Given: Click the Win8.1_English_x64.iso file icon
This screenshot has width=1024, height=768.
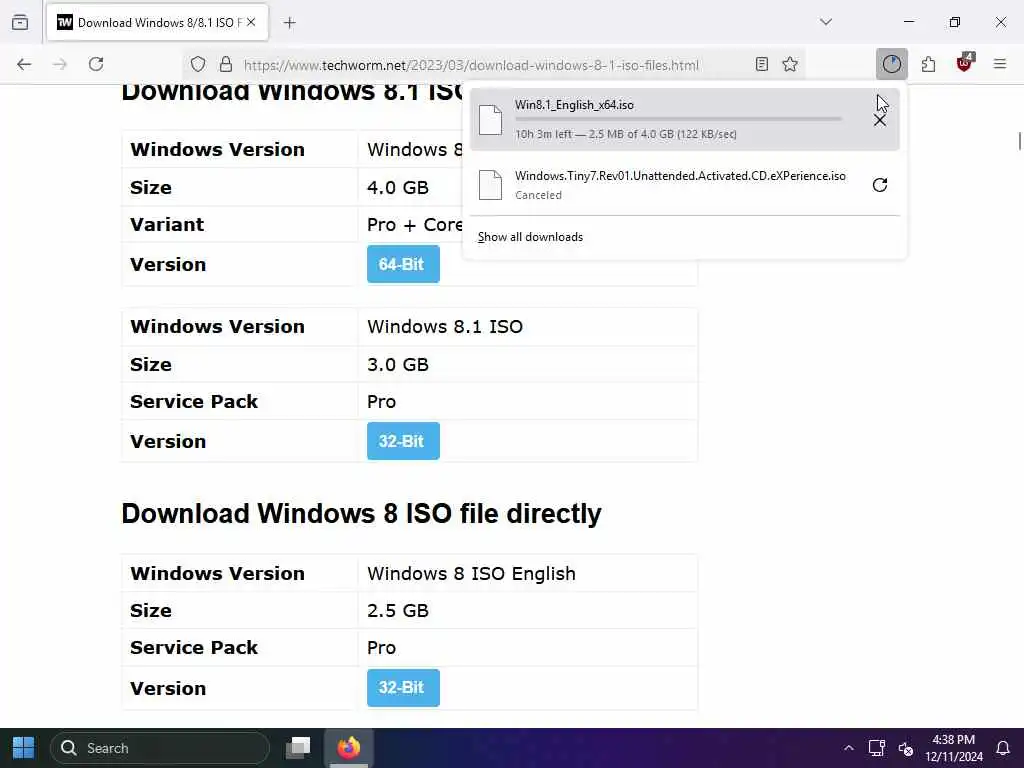Looking at the screenshot, I should [x=490, y=120].
